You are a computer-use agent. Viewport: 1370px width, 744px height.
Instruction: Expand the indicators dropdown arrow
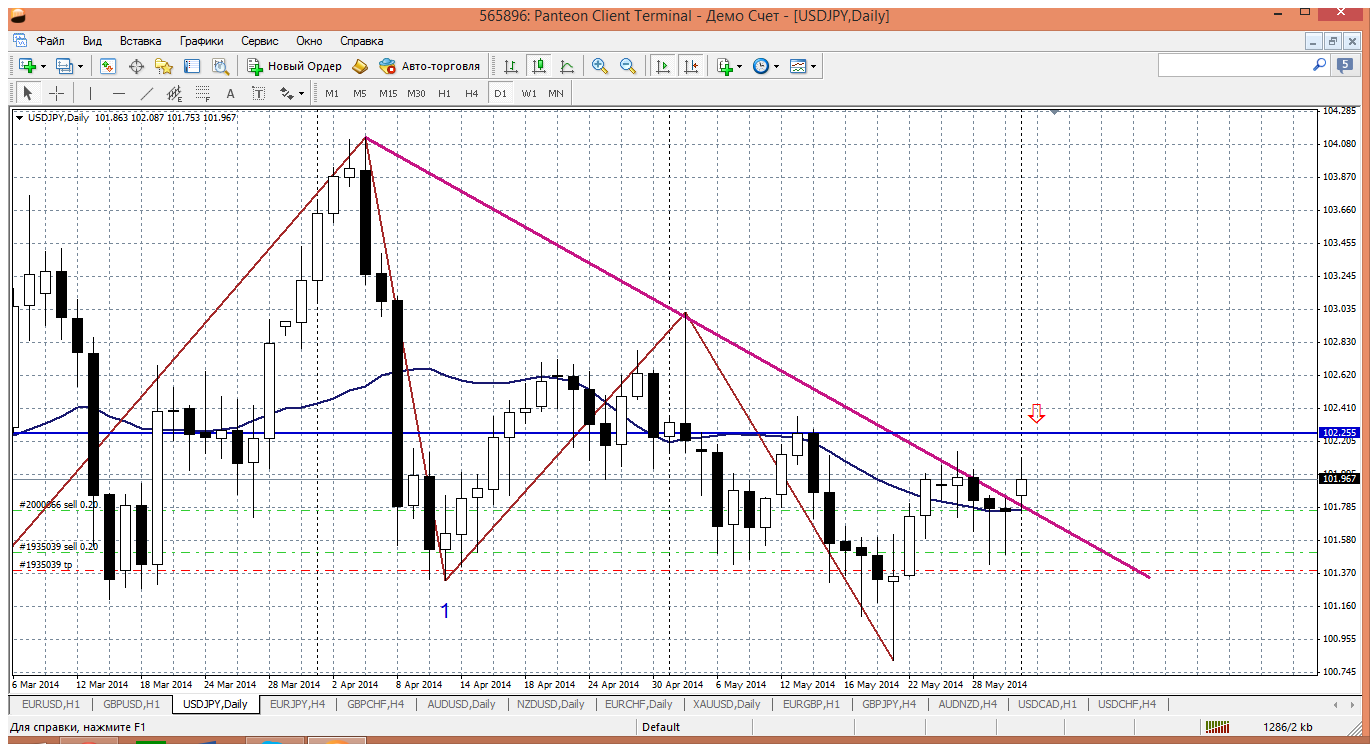740,66
